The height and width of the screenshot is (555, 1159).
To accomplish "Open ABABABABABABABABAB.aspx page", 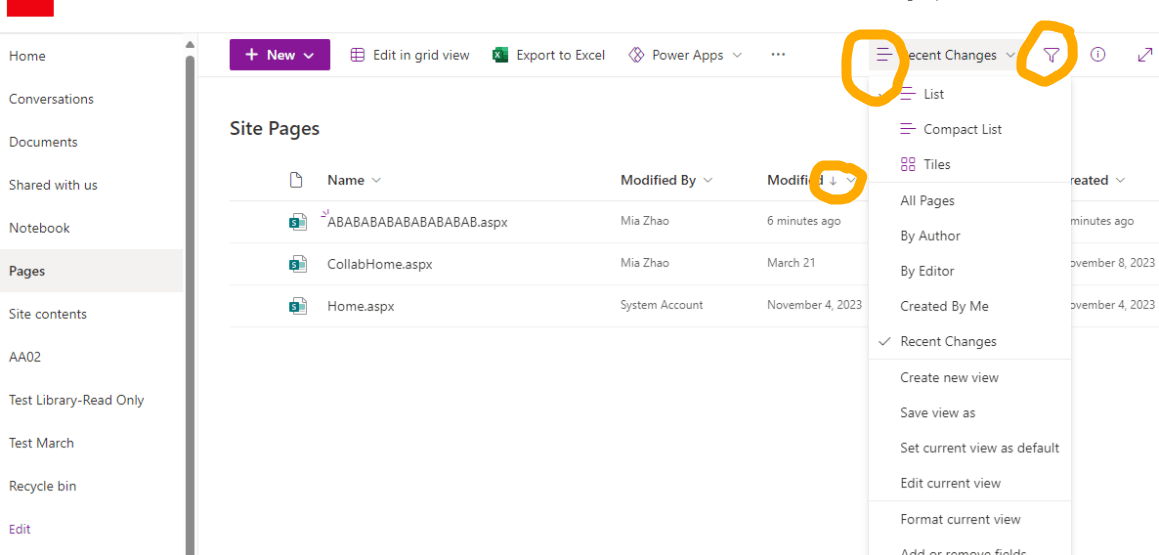I will [418, 222].
